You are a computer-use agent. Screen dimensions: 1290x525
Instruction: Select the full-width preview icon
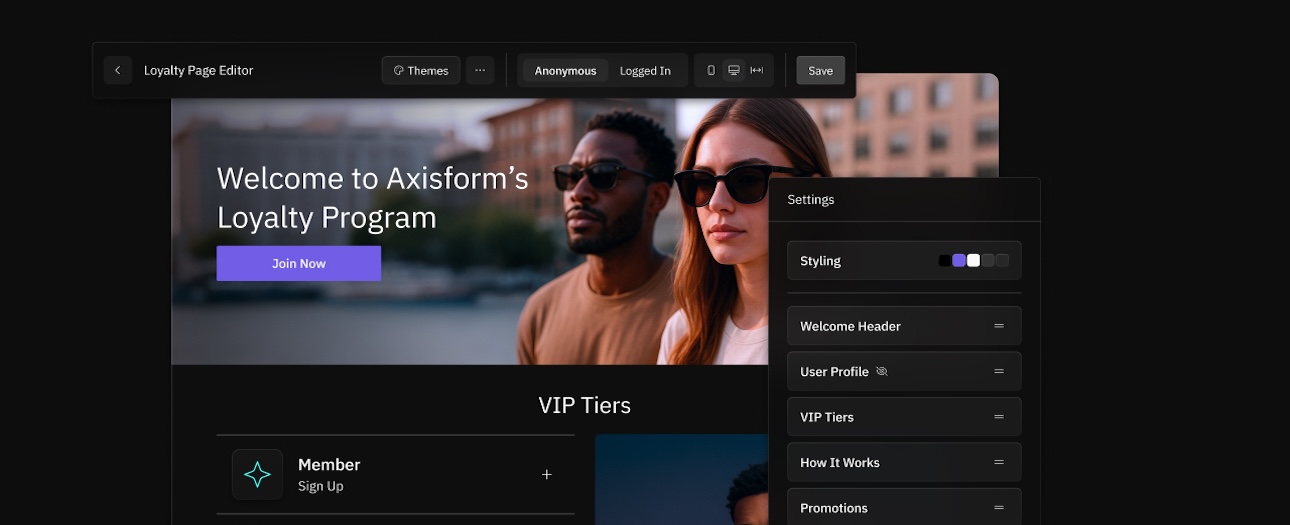(x=757, y=70)
